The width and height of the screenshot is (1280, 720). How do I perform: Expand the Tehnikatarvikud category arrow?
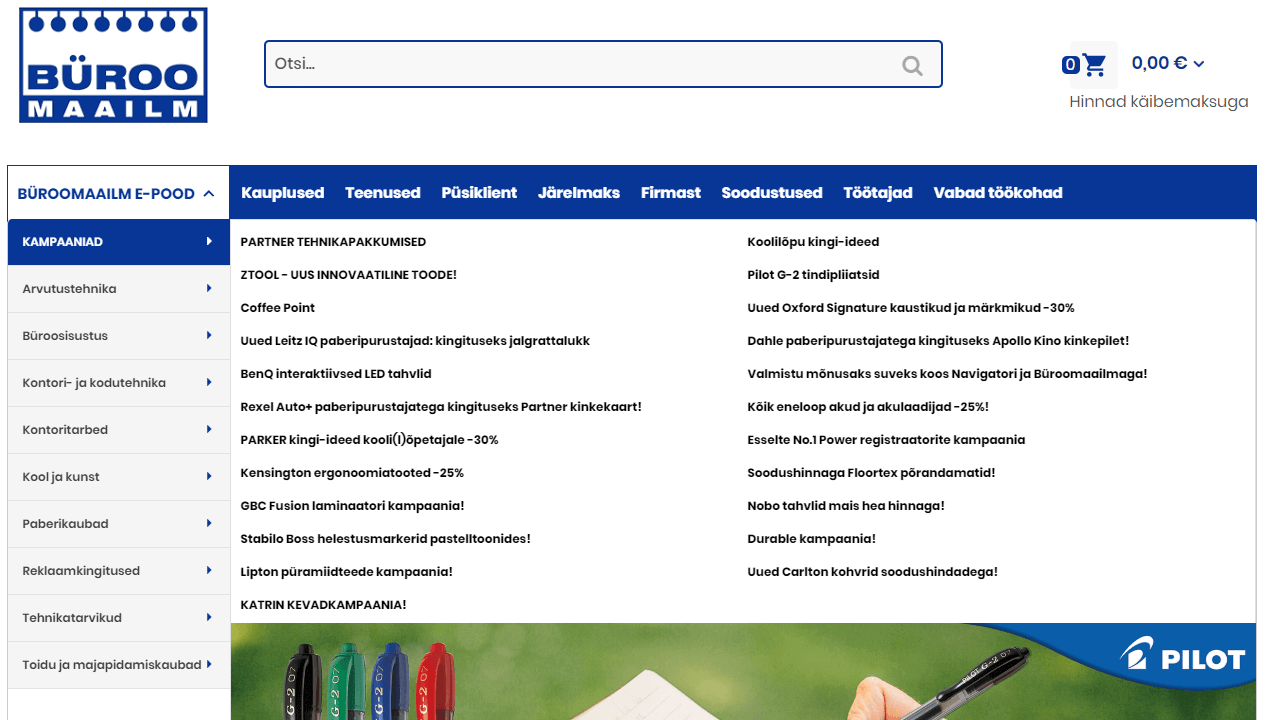point(209,617)
